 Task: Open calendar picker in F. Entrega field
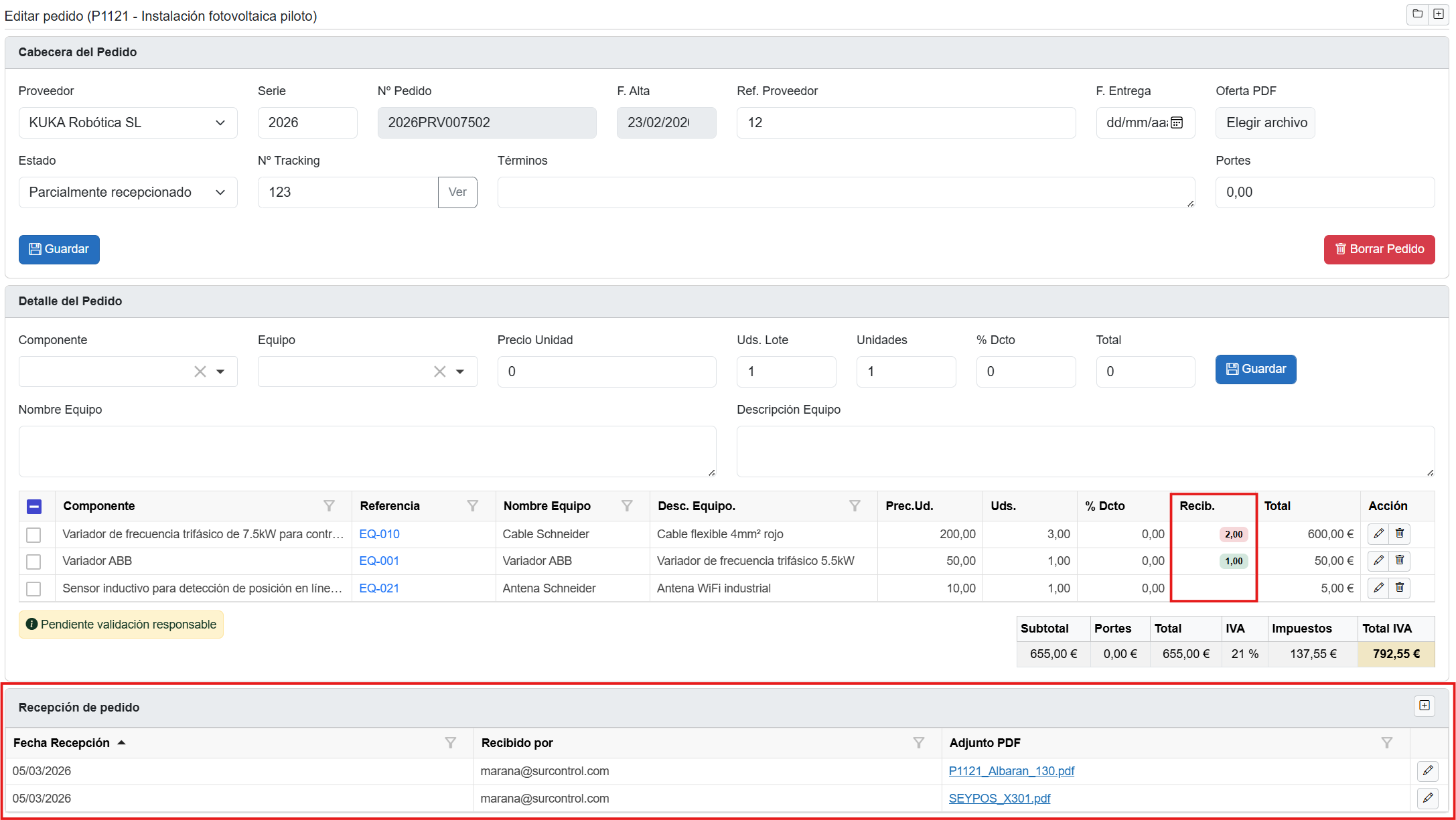tap(1177, 122)
